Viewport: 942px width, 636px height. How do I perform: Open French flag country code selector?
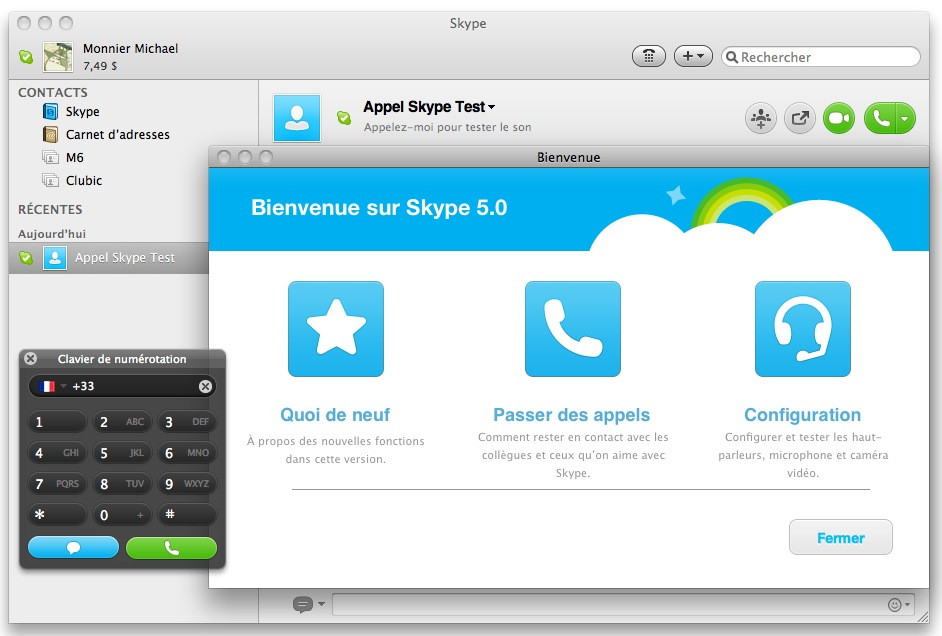pyautogui.click(x=51, y=386)
